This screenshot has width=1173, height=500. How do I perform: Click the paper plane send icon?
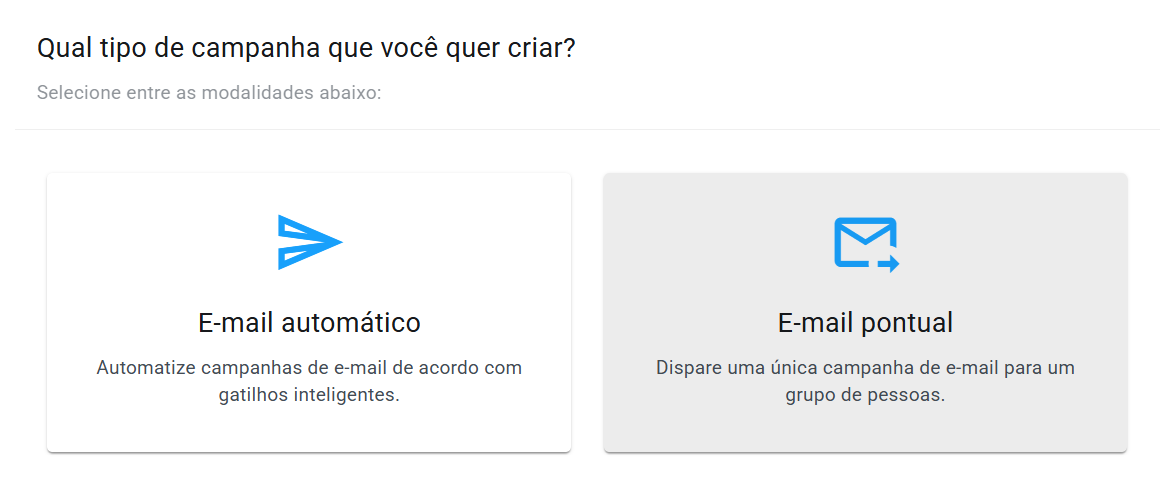coord(309,242)
